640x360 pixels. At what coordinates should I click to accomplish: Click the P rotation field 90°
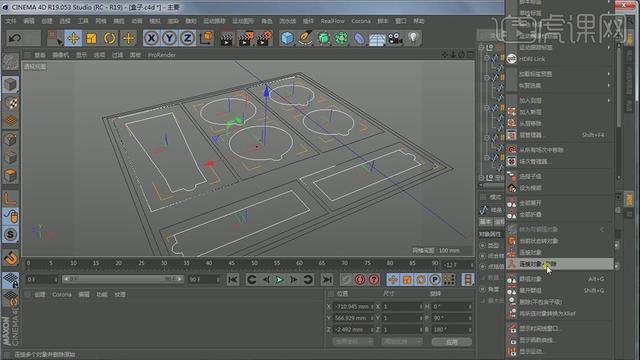[x=452, y=318]
